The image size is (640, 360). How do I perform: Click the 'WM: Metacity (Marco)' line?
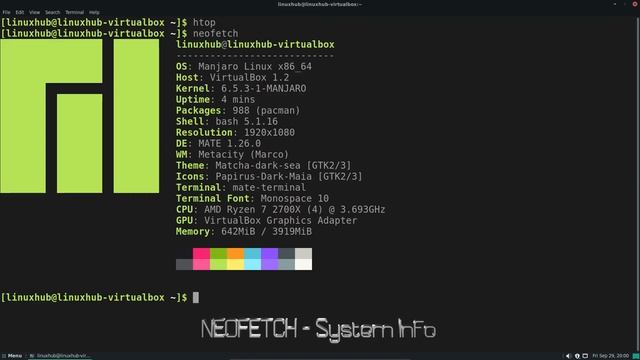[x=232, y=155]
